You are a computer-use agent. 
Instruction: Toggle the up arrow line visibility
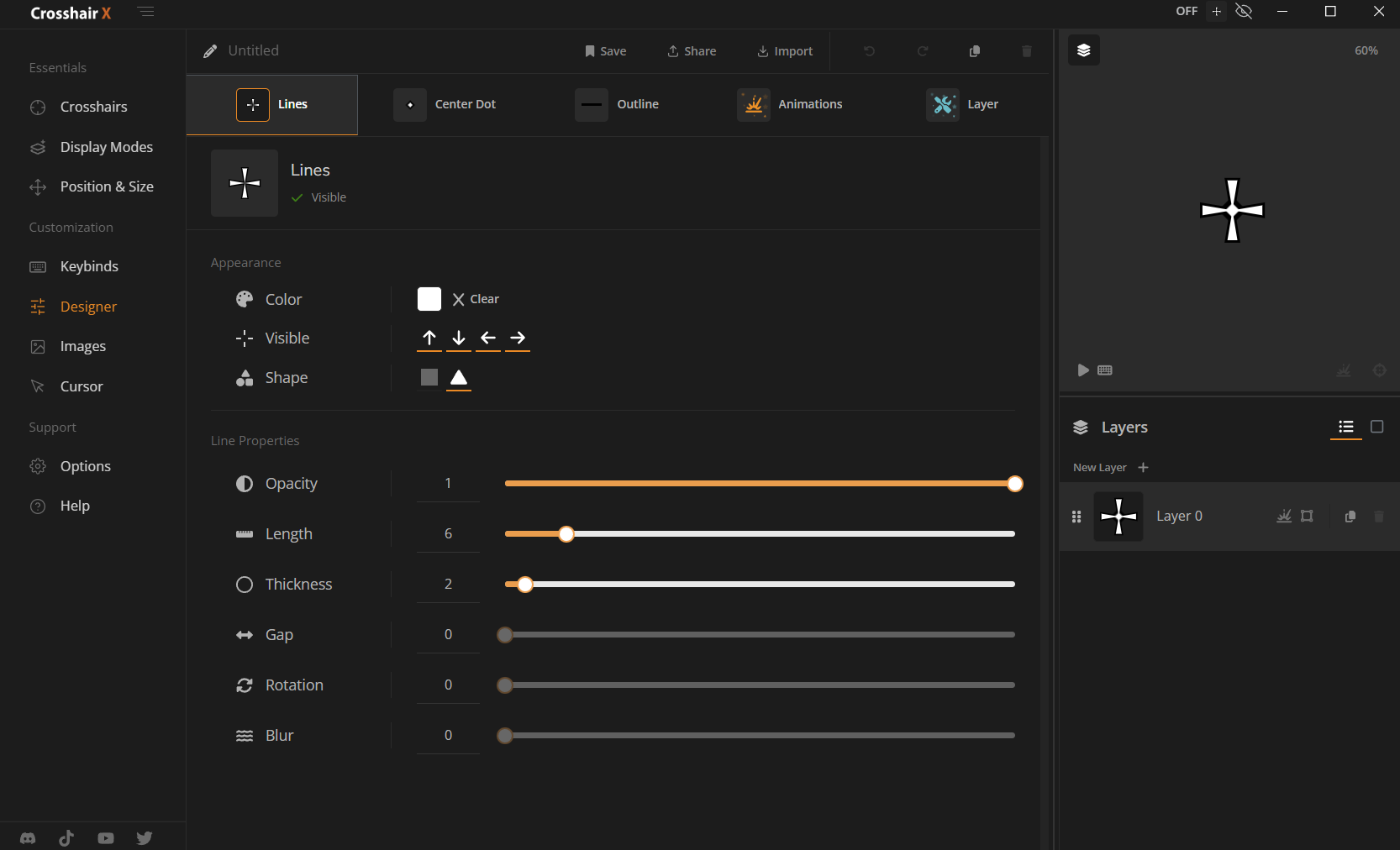tap(429, 338)
